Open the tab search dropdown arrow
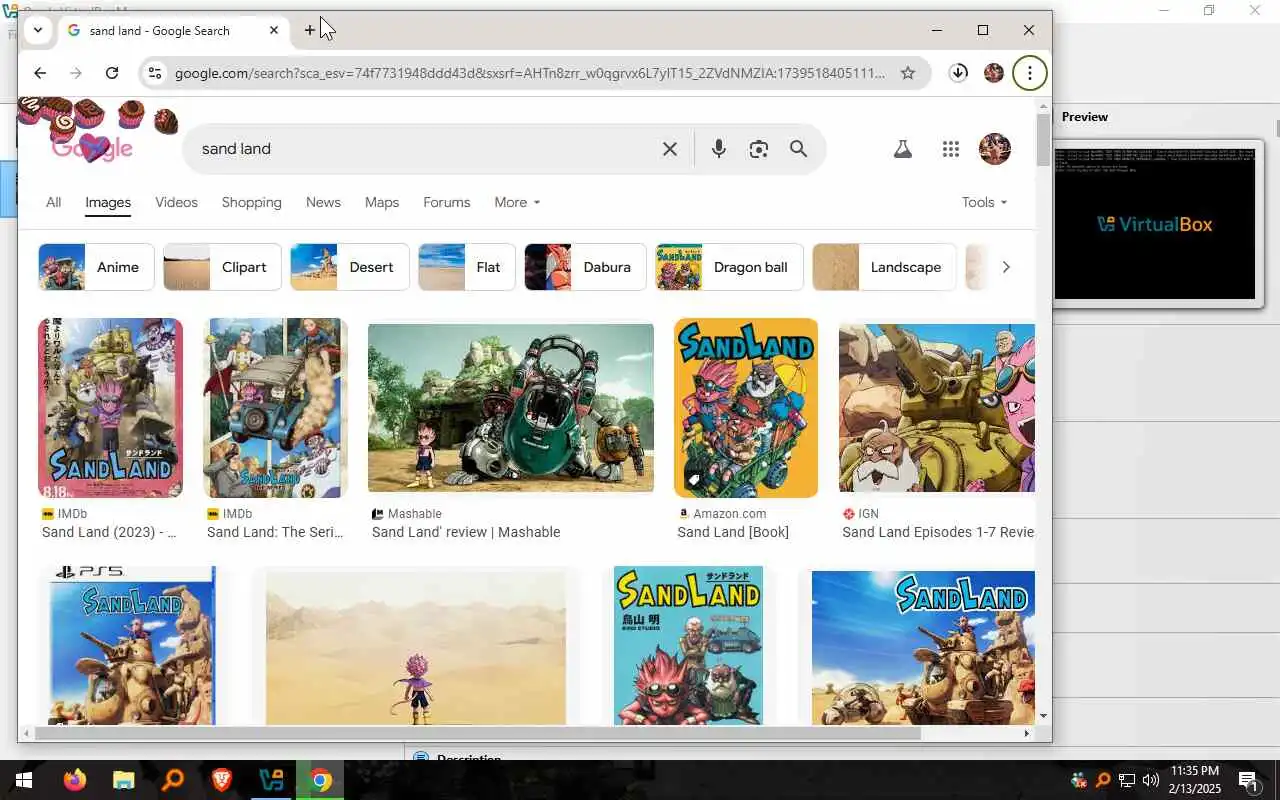Screen dimensions: 1280x800 pyautogui.click(x=38, y=30)
